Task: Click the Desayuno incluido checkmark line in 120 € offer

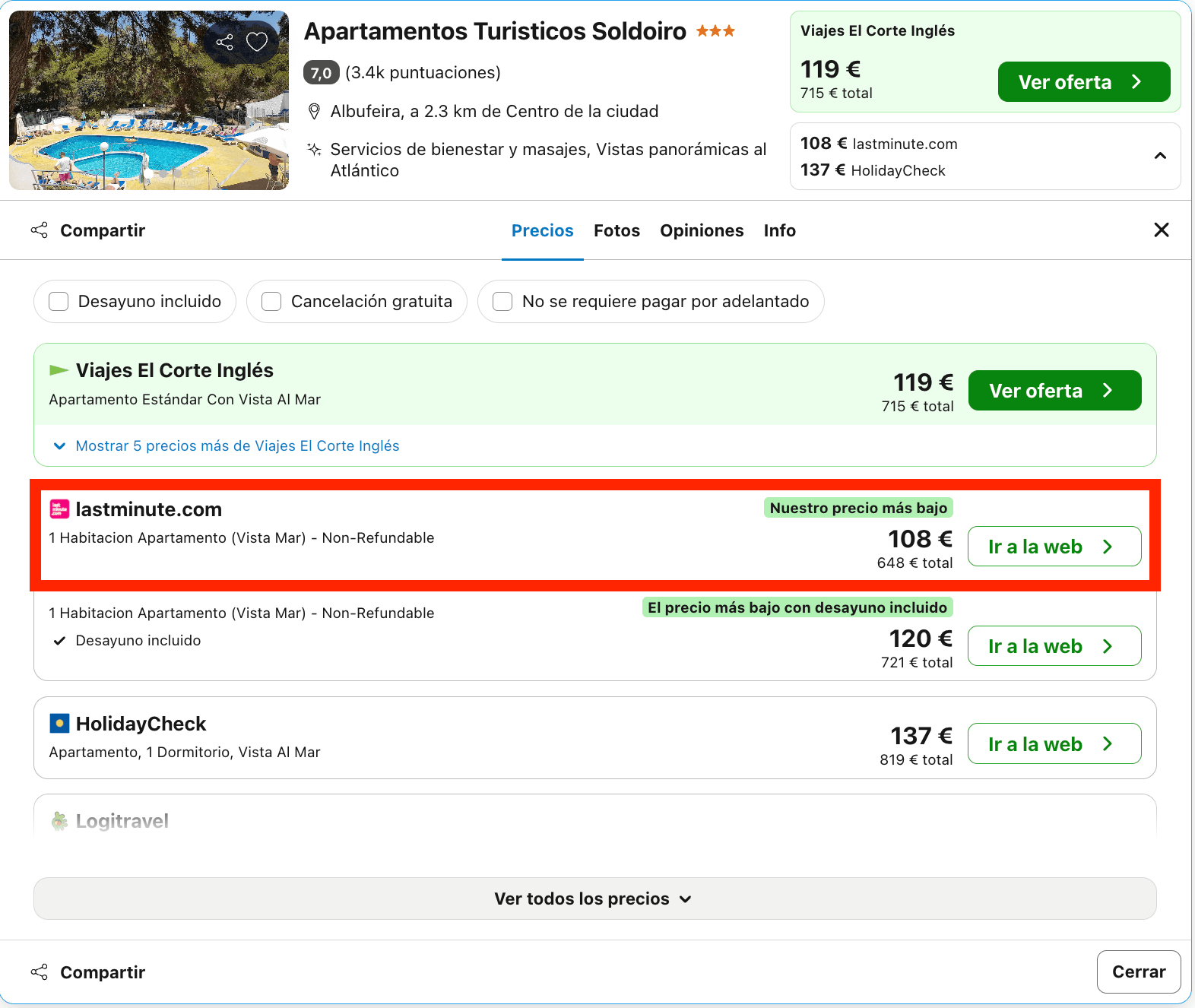Action: point(127,641)
